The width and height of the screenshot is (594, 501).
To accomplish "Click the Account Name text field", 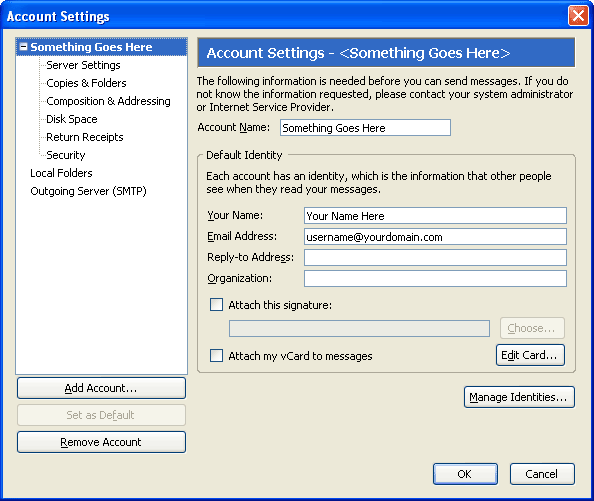I will click(x=365, y=128).
